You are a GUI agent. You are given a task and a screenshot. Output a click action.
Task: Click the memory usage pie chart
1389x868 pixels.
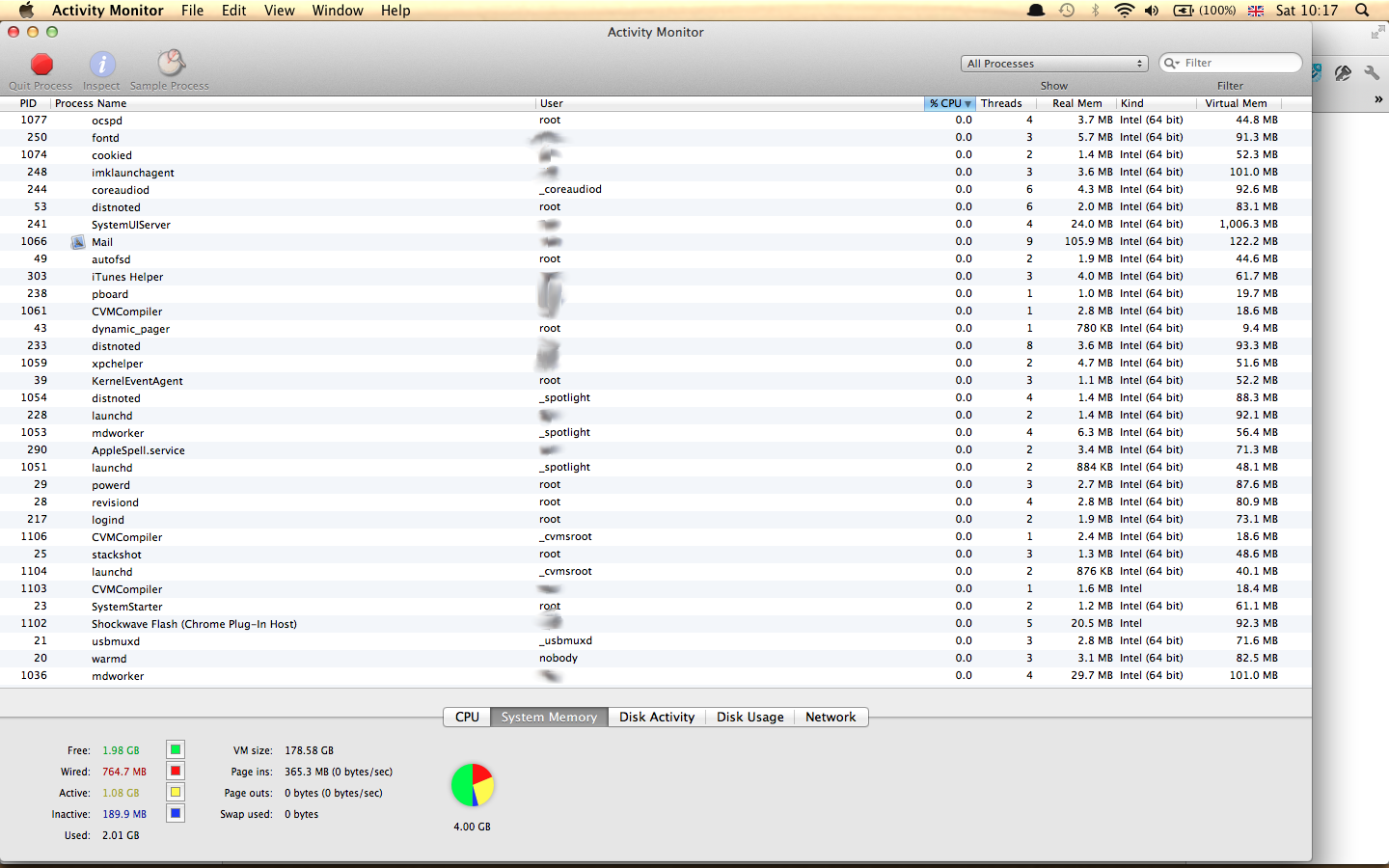(x=473, y=785)
